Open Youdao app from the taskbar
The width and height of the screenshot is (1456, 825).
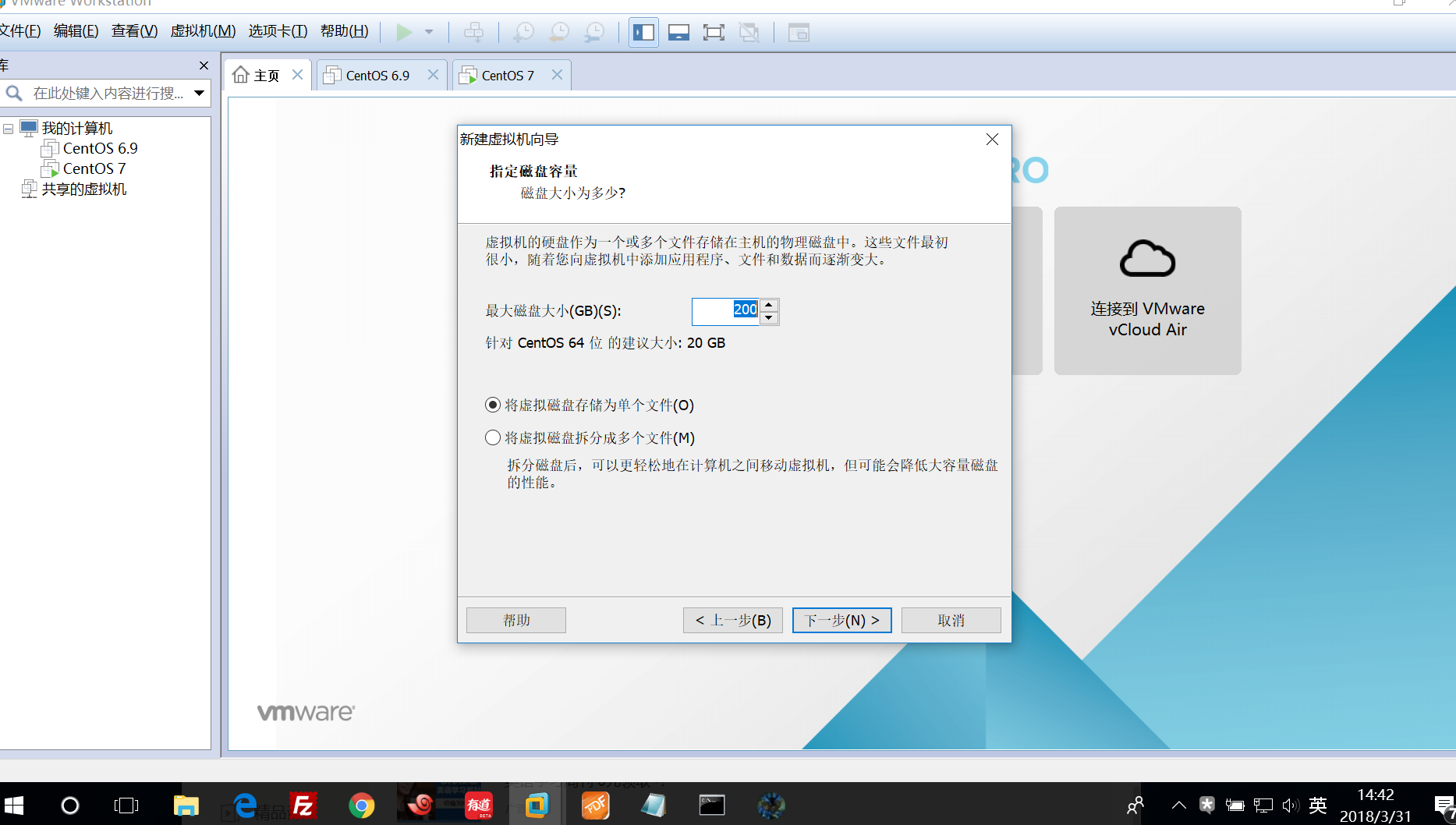coord(479,806)
